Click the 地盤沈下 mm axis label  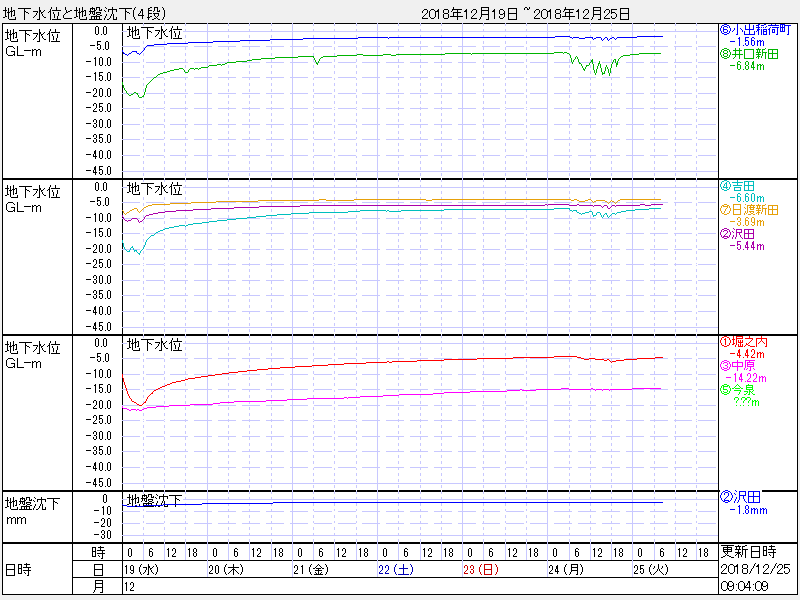click(33, 510)
